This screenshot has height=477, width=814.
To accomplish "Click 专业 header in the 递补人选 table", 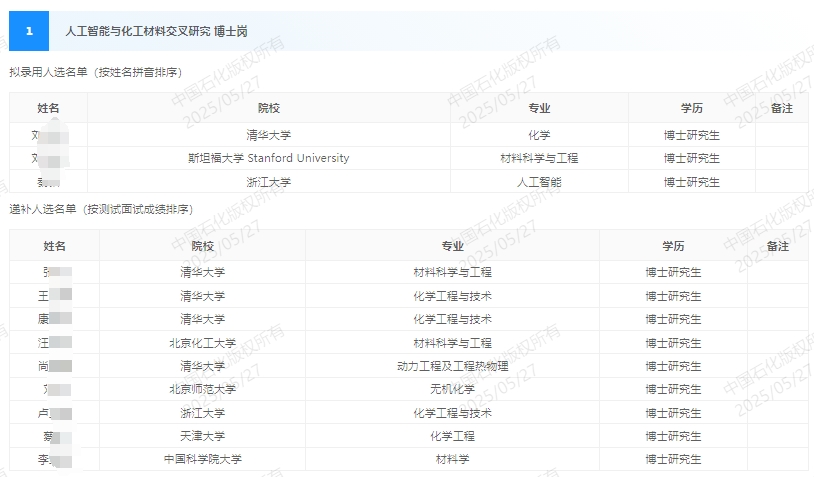I will pyautogui.click(x=452, y=246).
